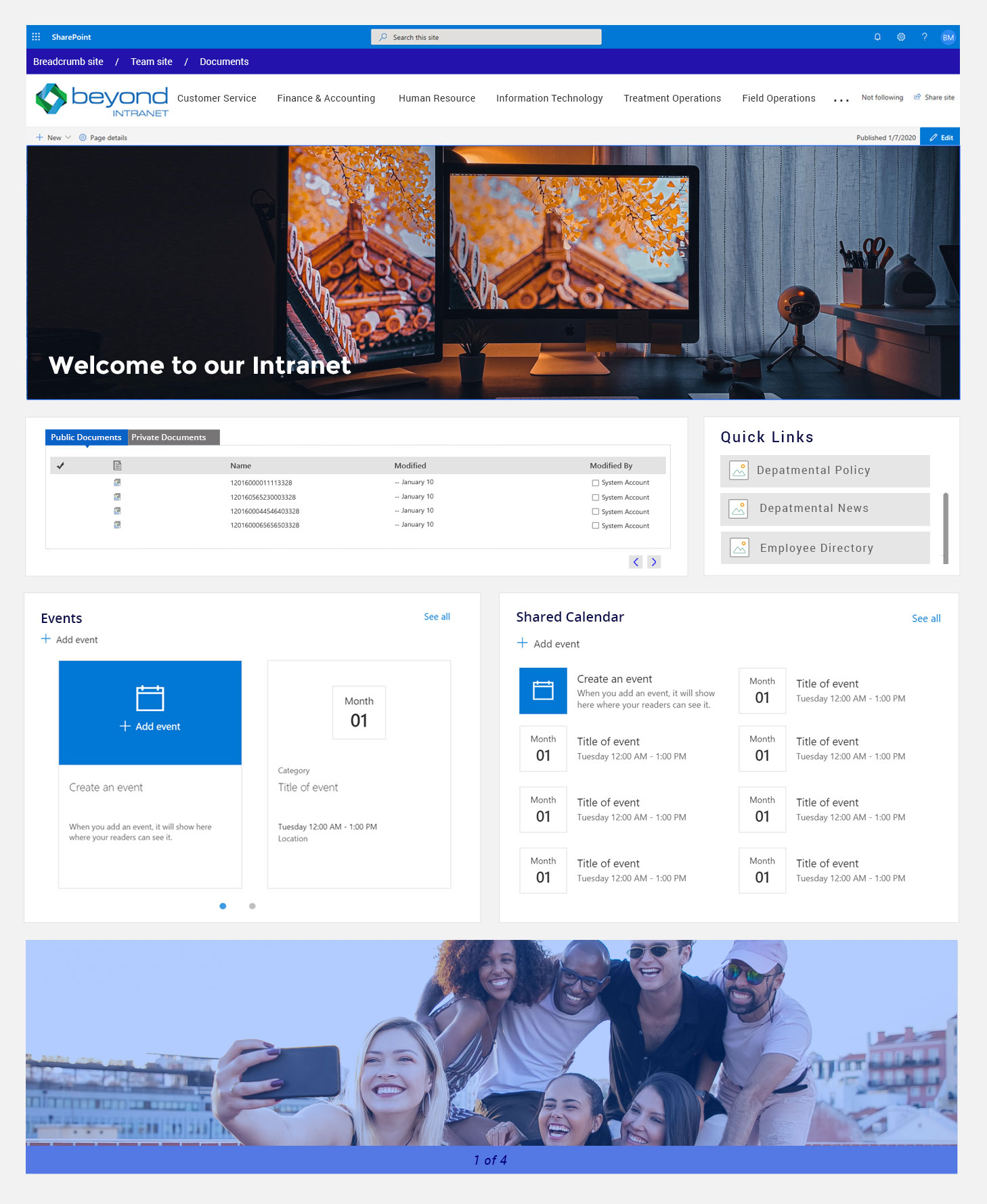Image resolution: width=987 pixels, height=1204 pixels.
Task: Open the Information Technology menu
Action: [x=549, y=98]
